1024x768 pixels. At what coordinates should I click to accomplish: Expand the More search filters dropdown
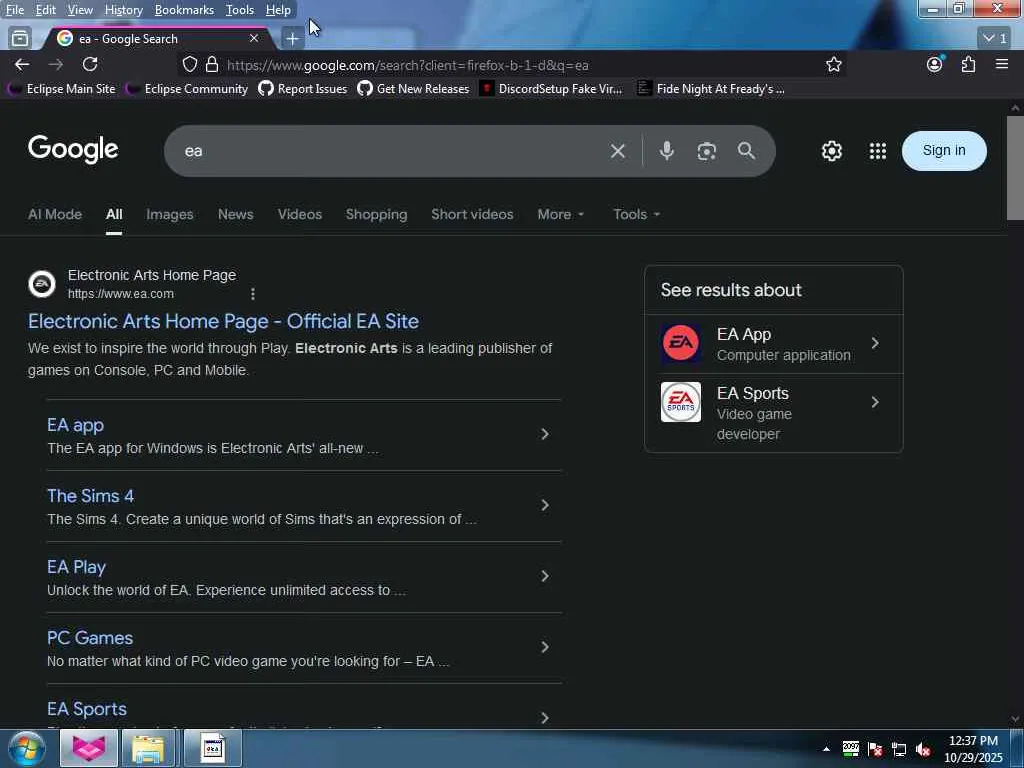(561, 214)
